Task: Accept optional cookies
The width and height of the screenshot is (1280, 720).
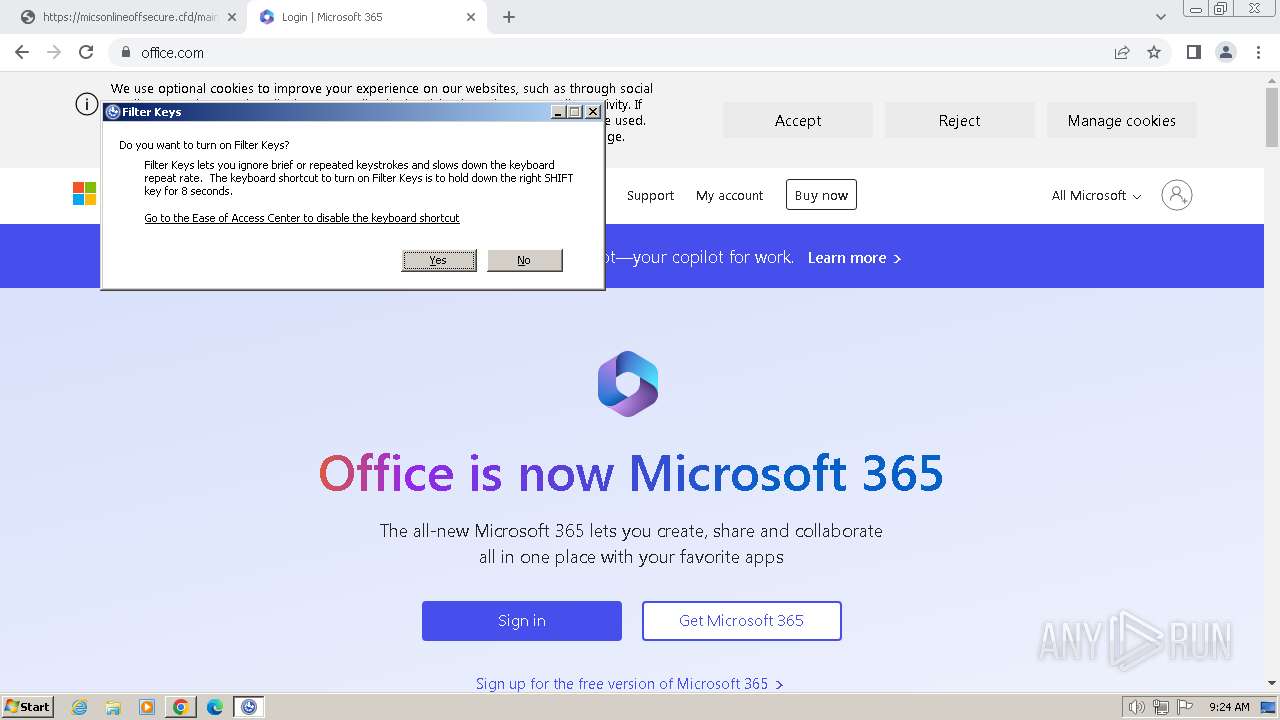Action: point(798,120)
